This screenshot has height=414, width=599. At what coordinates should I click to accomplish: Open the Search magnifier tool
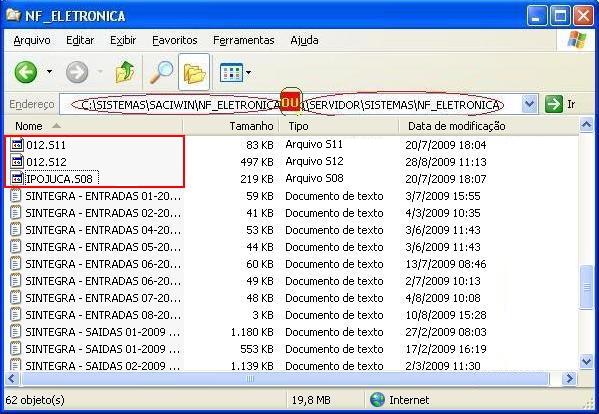pos(161,72)
